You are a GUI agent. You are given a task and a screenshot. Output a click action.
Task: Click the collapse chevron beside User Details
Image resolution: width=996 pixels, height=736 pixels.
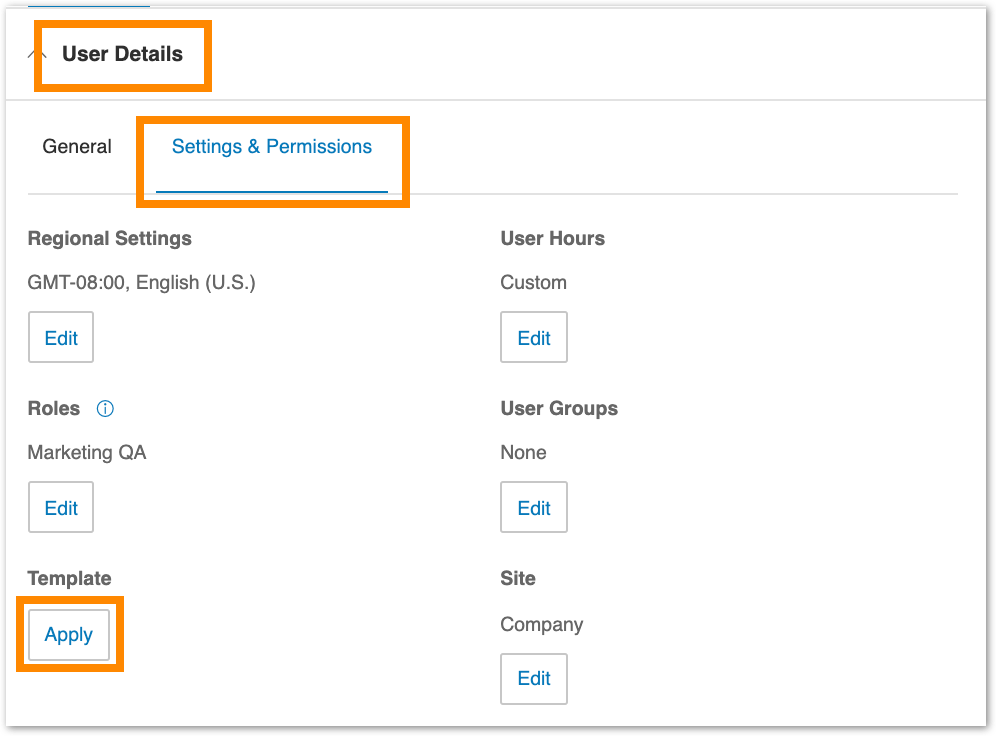pos(36,54)
